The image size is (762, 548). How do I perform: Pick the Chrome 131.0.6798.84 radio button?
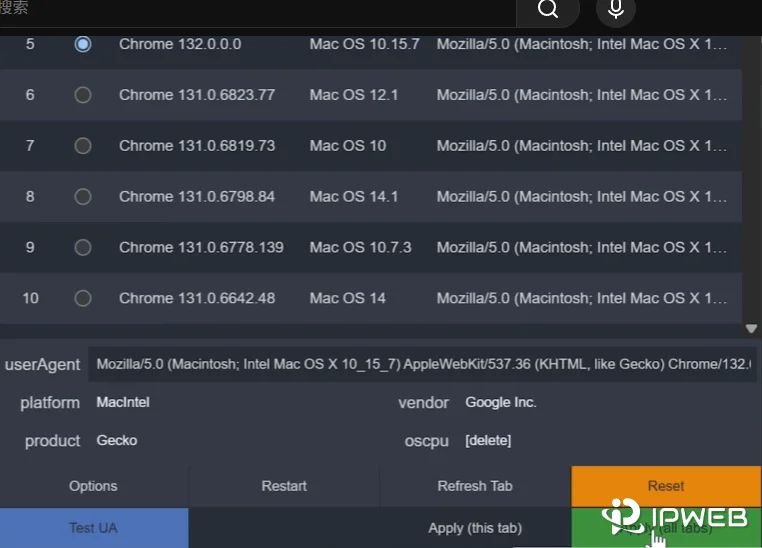tap(83, 197)
